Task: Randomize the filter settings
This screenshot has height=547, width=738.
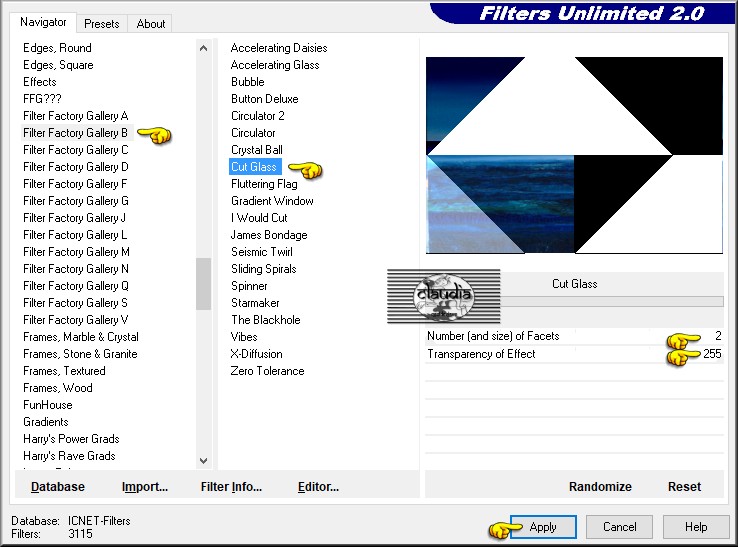Action: pyautogui.click(x=600, y=486)
